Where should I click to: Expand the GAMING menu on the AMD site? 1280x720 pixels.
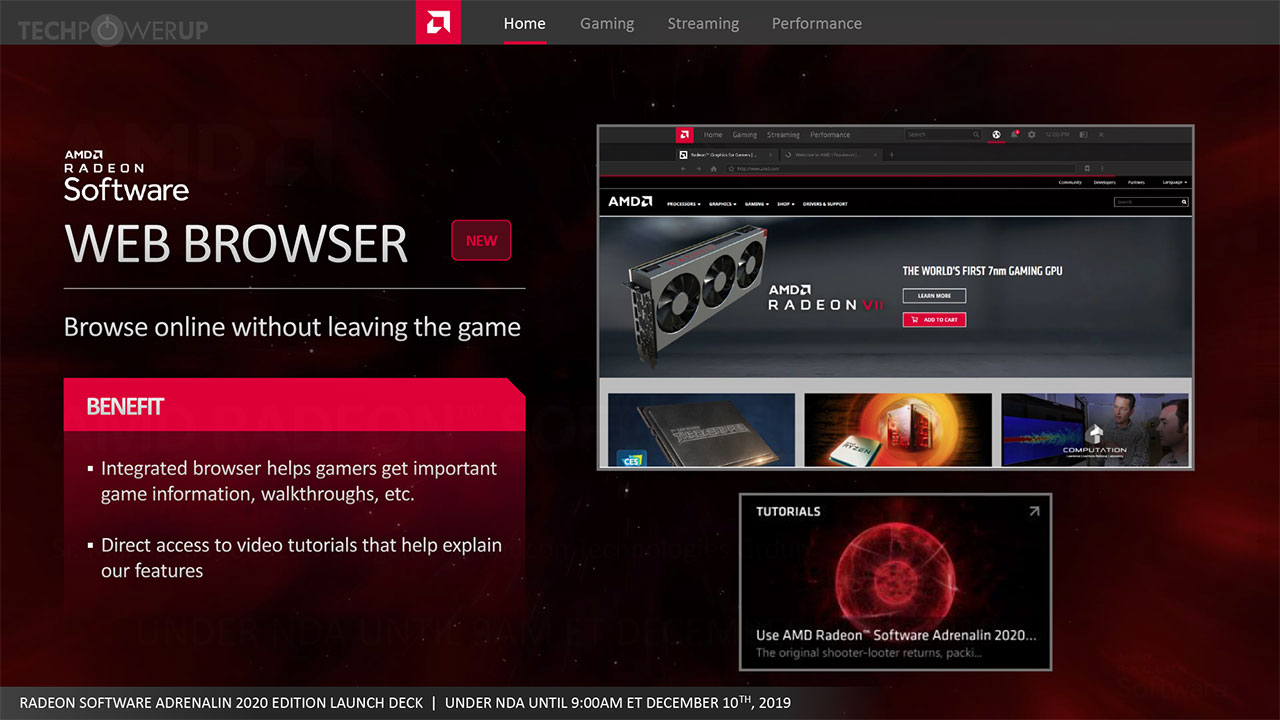click(x=756, y=204)
